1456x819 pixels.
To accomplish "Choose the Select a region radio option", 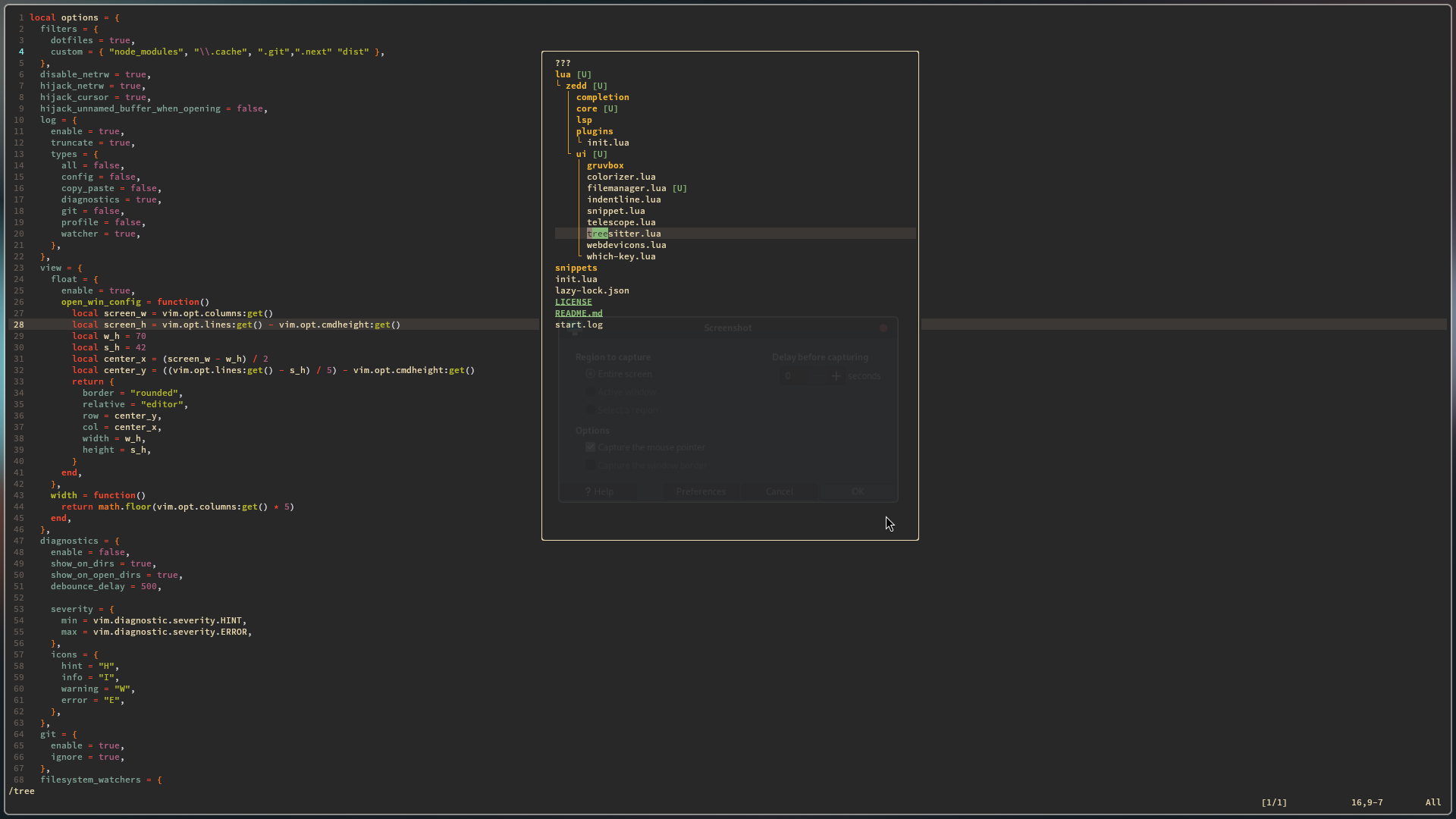I will click(590, 410).
